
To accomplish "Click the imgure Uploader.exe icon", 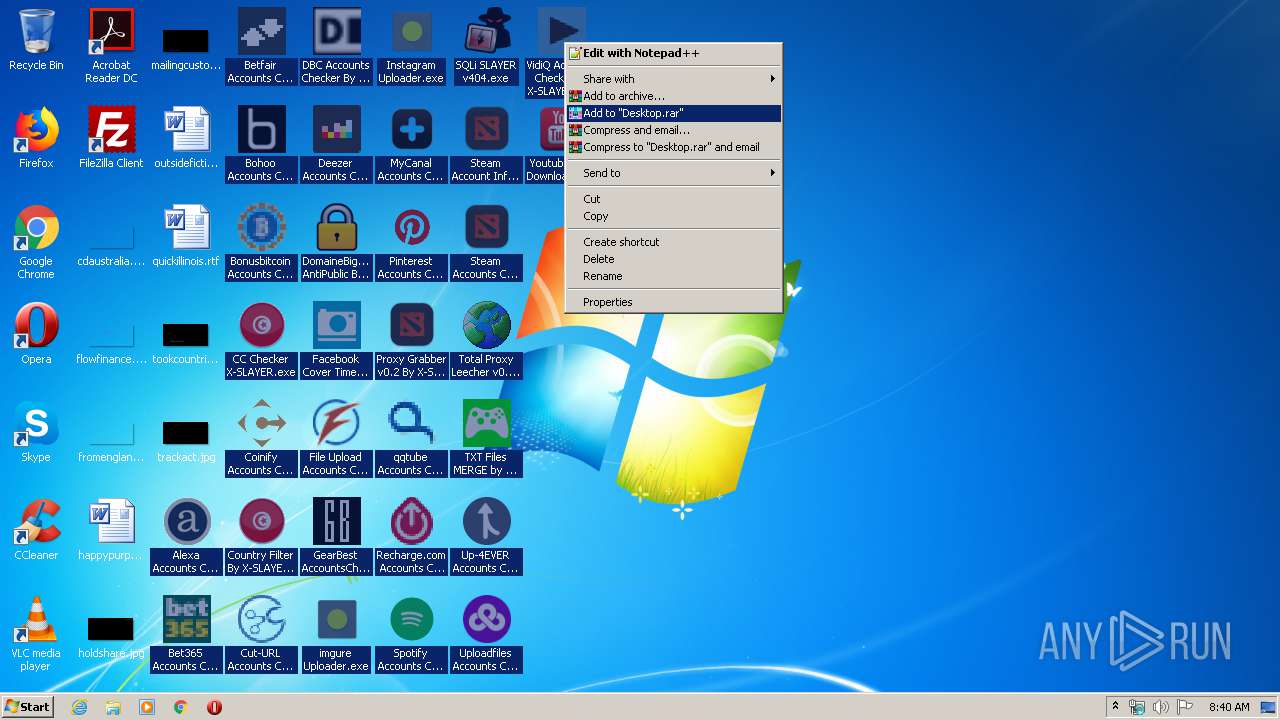I will (336, 634).
